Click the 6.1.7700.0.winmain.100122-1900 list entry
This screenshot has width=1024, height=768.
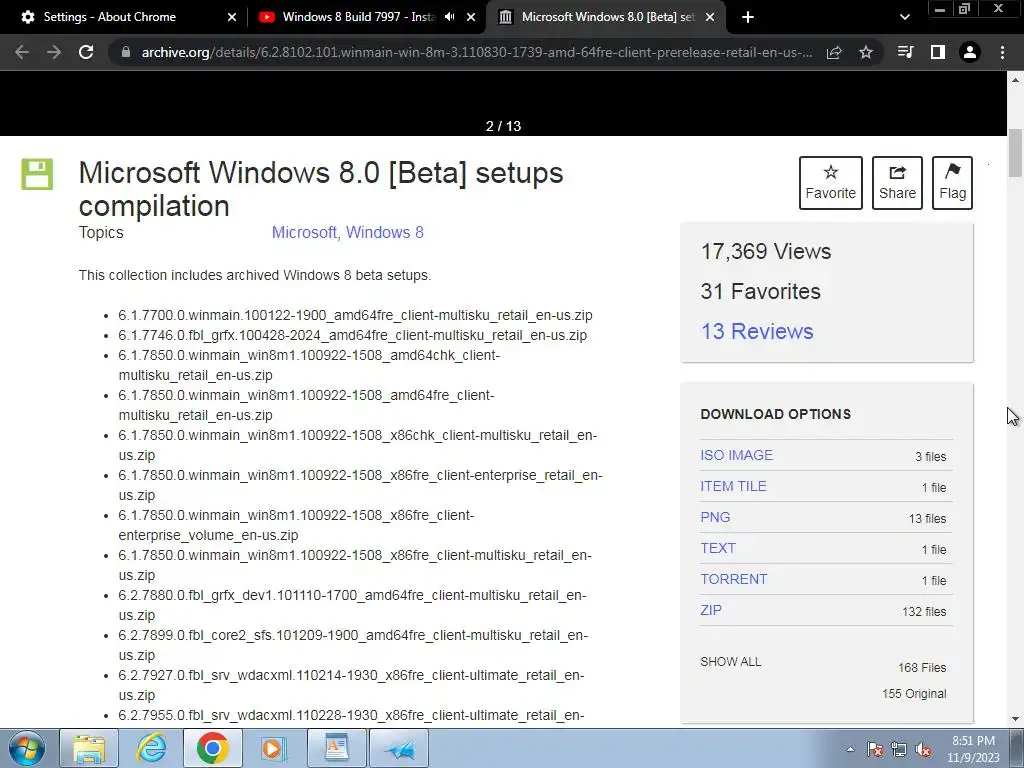(355, 315)
